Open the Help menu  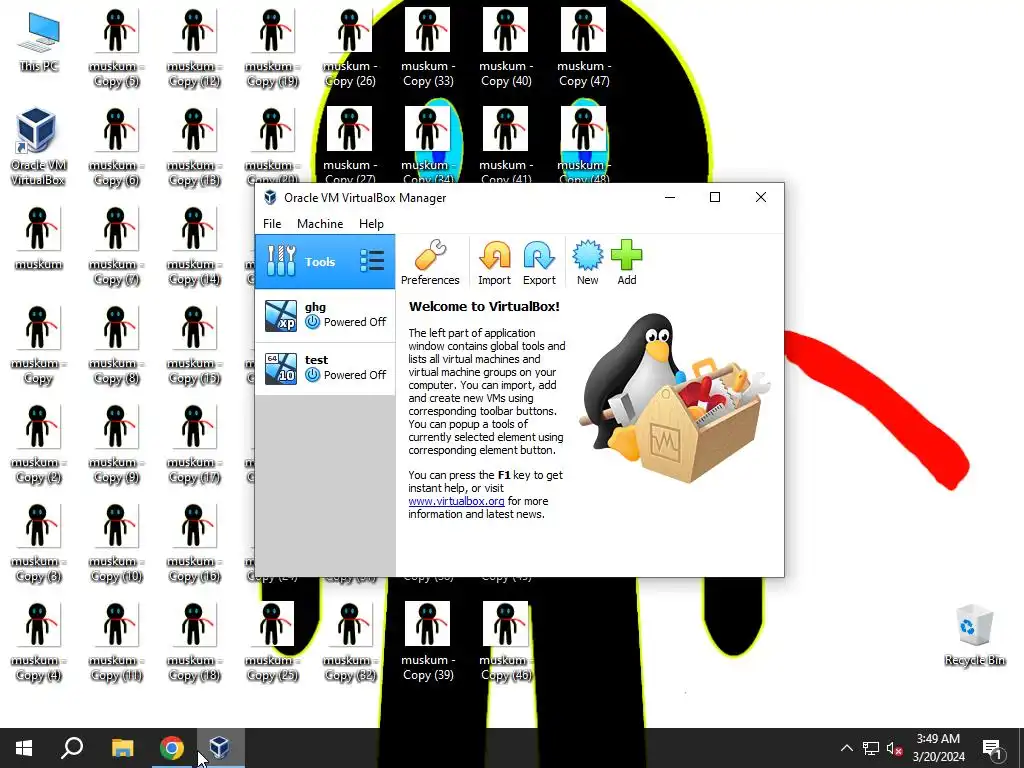pos(371,223)
